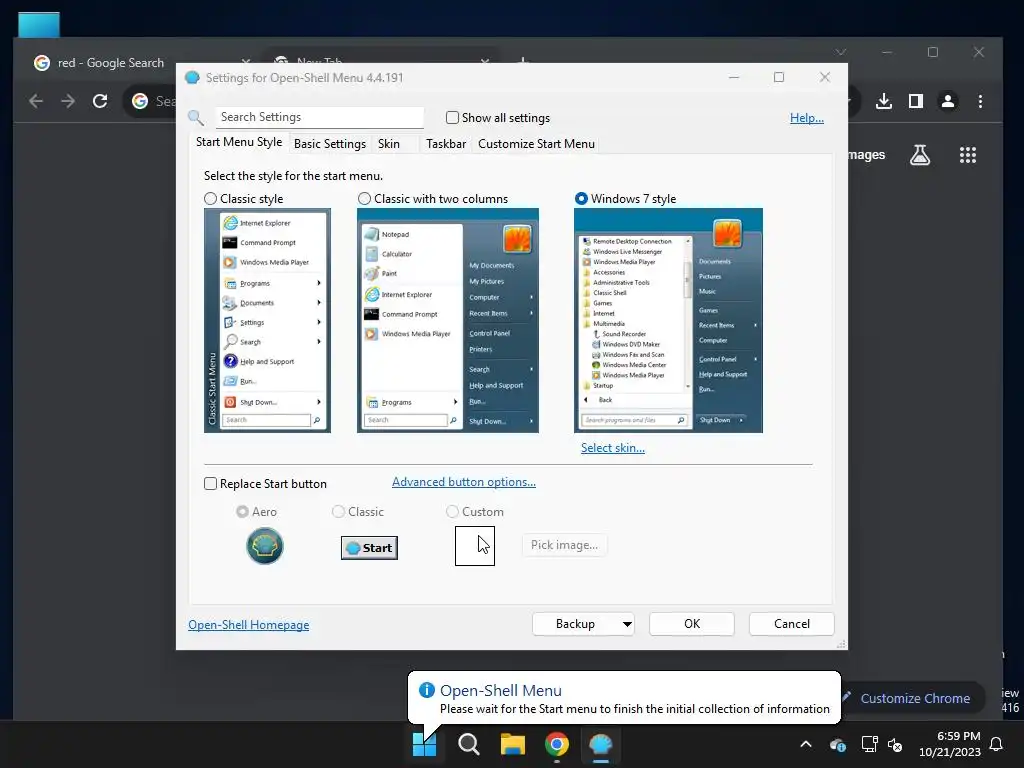Check Replace Start button checkbox
This screenshot has width=1024, height=768.
[210, 483]
